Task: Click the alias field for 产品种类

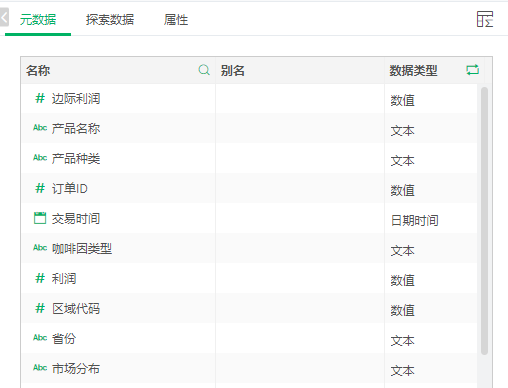Action: (x=300, y=158)
